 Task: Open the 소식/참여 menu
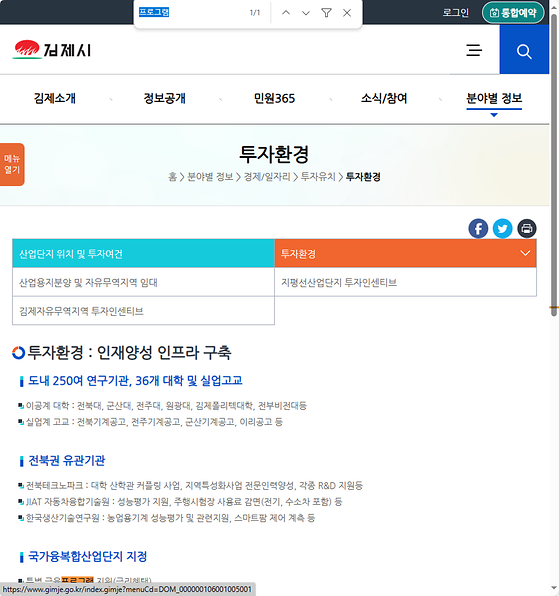coord(384,98)
